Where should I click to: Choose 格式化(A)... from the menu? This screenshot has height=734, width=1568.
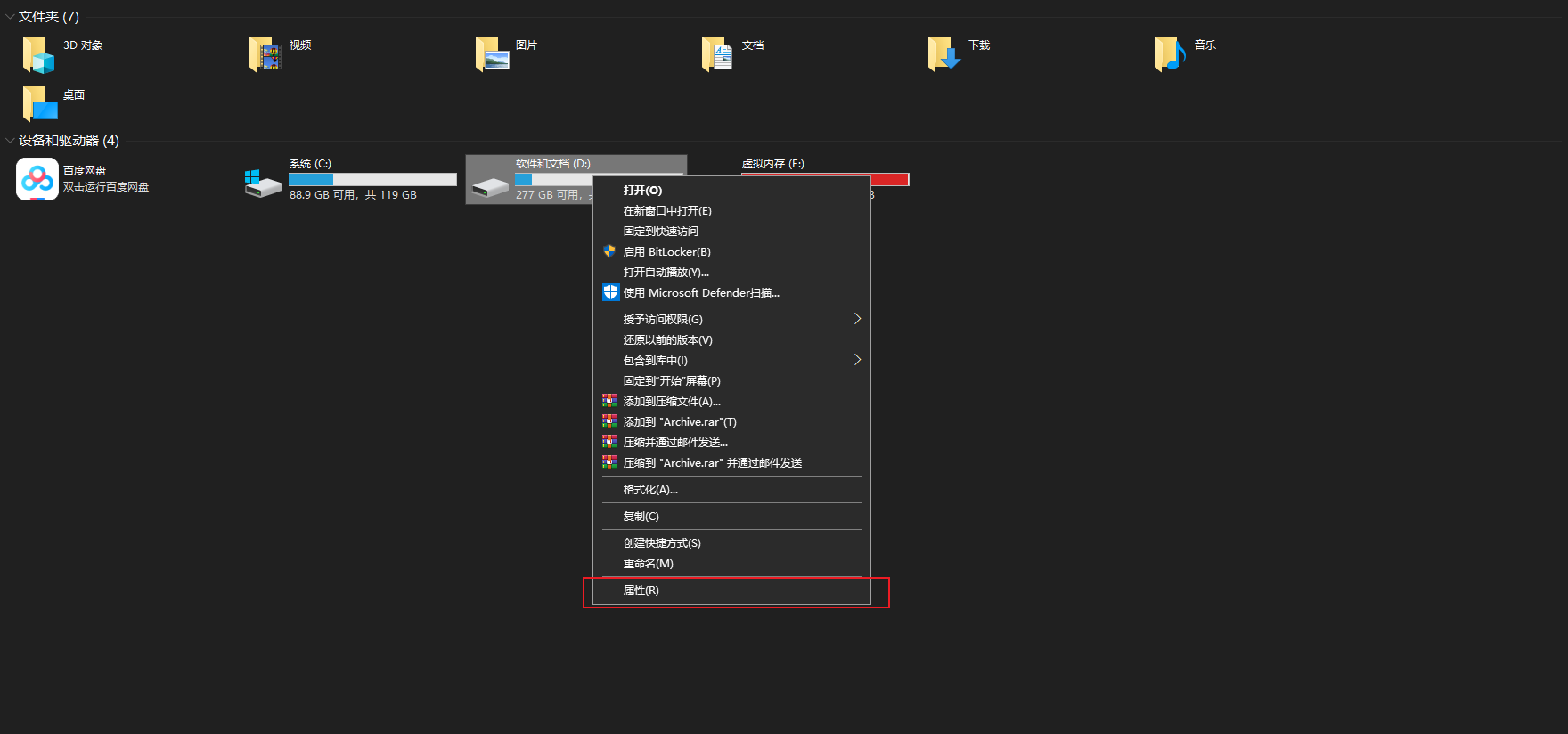pos(731,490)
